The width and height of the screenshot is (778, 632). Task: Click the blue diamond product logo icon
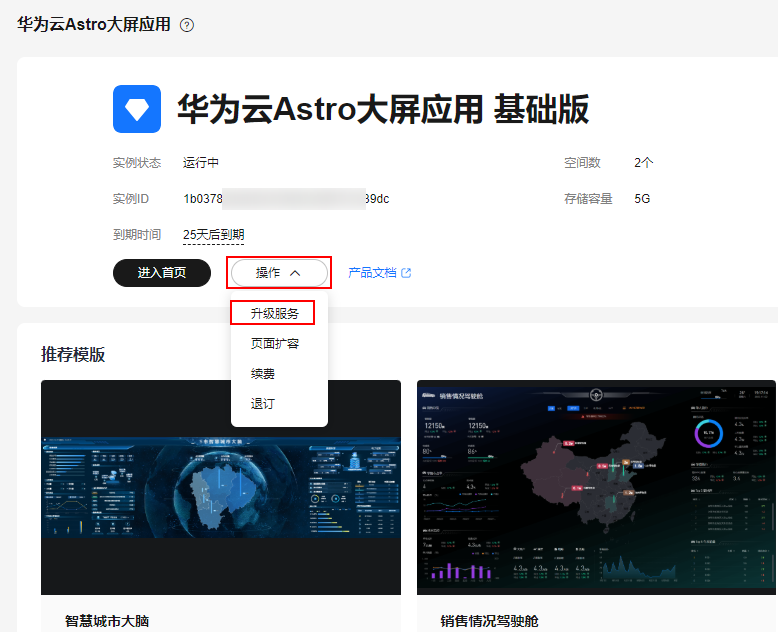[x=137, y=109]
